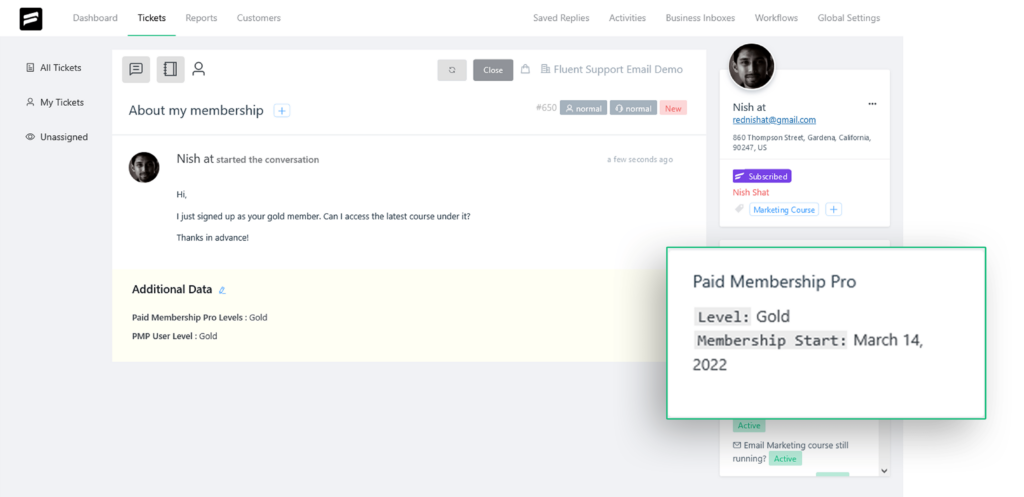Click the customer address text
Image resolution: width=1024 pixels, height=497 pixels.
pos(801,142)
